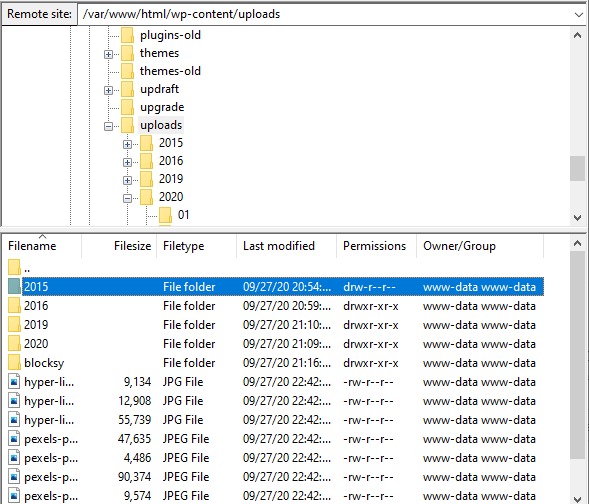
Task: Select the 01 subfolder in tree
Action: coord(183,215)
